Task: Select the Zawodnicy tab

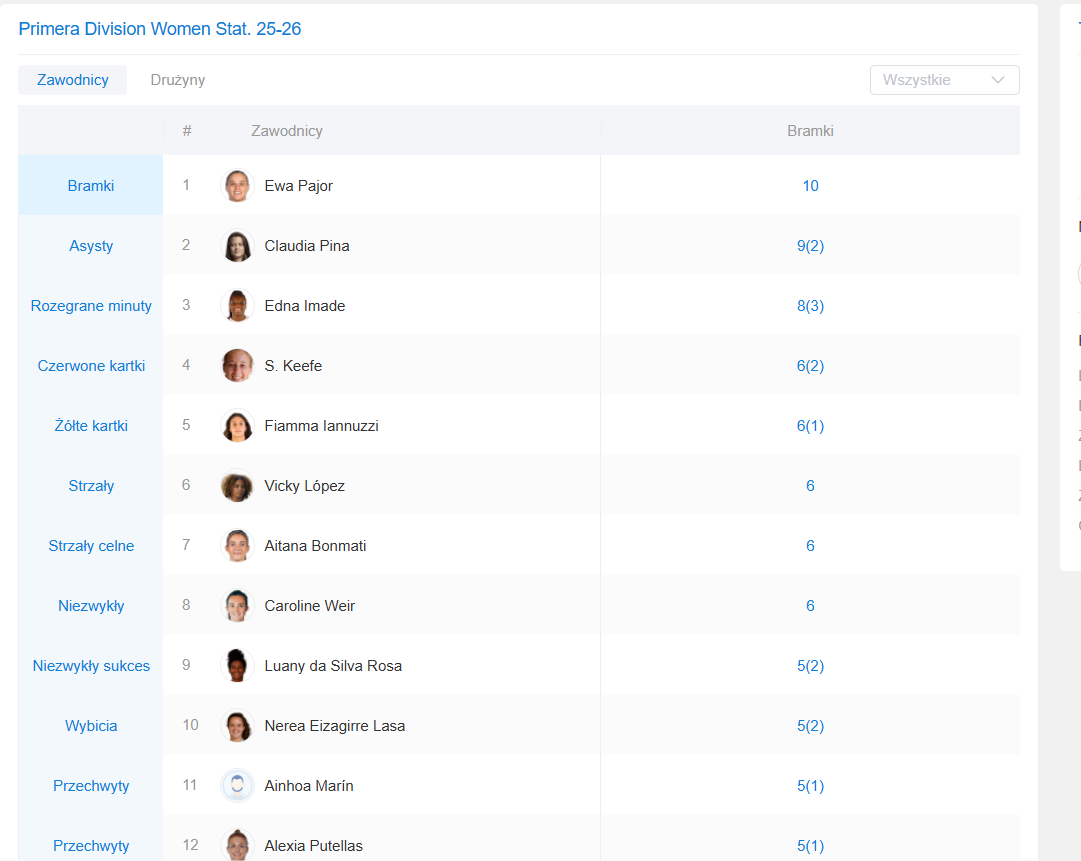Action: tap(73, 80)
